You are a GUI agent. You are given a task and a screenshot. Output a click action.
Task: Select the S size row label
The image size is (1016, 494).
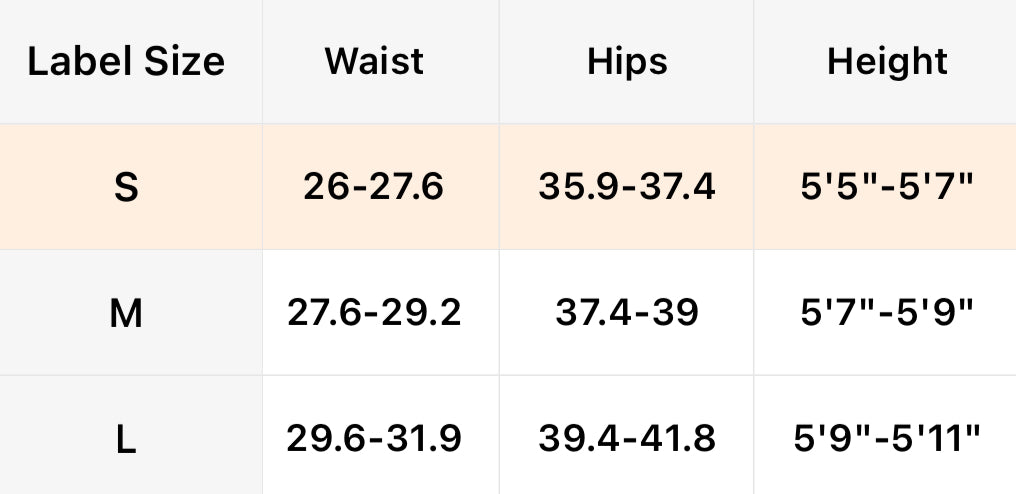click(126, 187)
